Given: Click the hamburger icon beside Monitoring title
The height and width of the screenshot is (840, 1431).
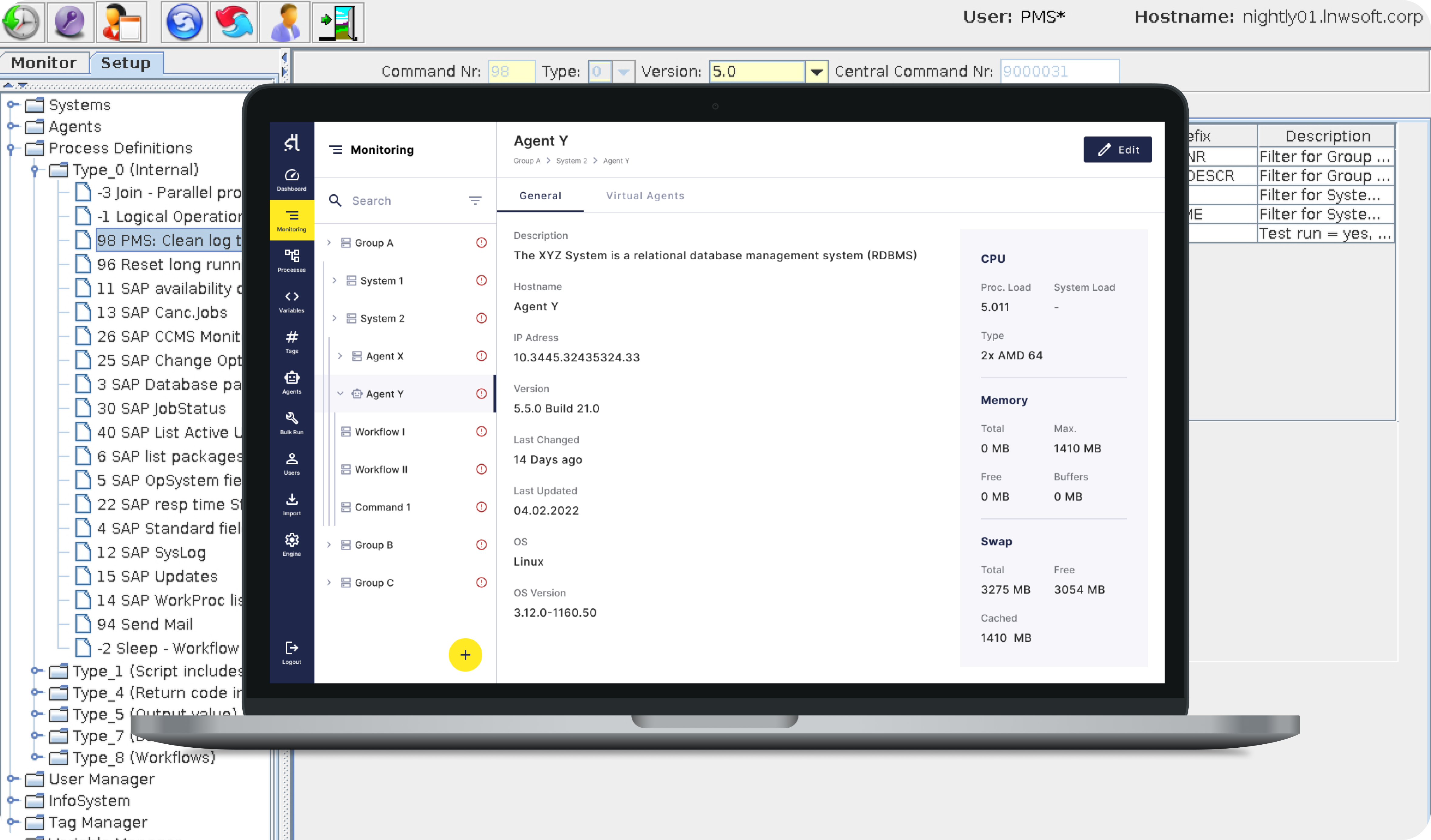Looking at the screenshot, I should pos(336,149).
